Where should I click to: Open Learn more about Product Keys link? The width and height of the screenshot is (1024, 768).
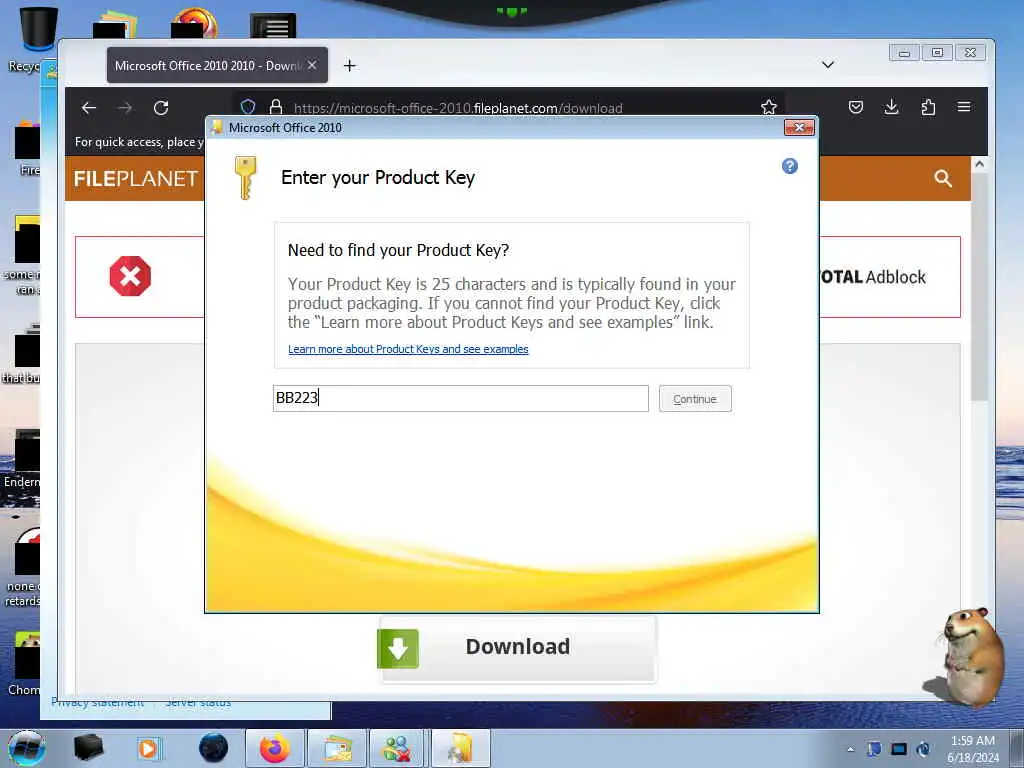[408, 349]
